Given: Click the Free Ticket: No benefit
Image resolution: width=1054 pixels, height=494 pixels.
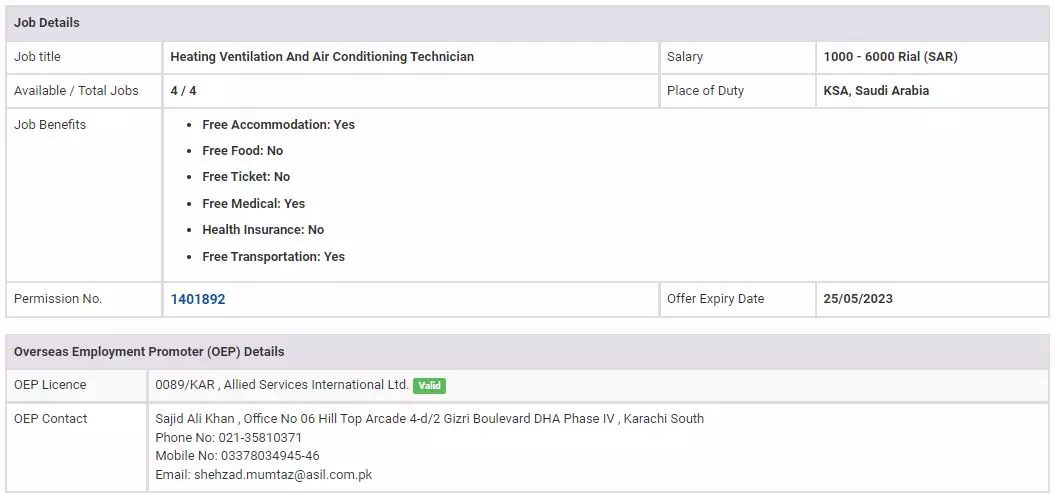Looking at the screenshot, I should tap(246, 177).
